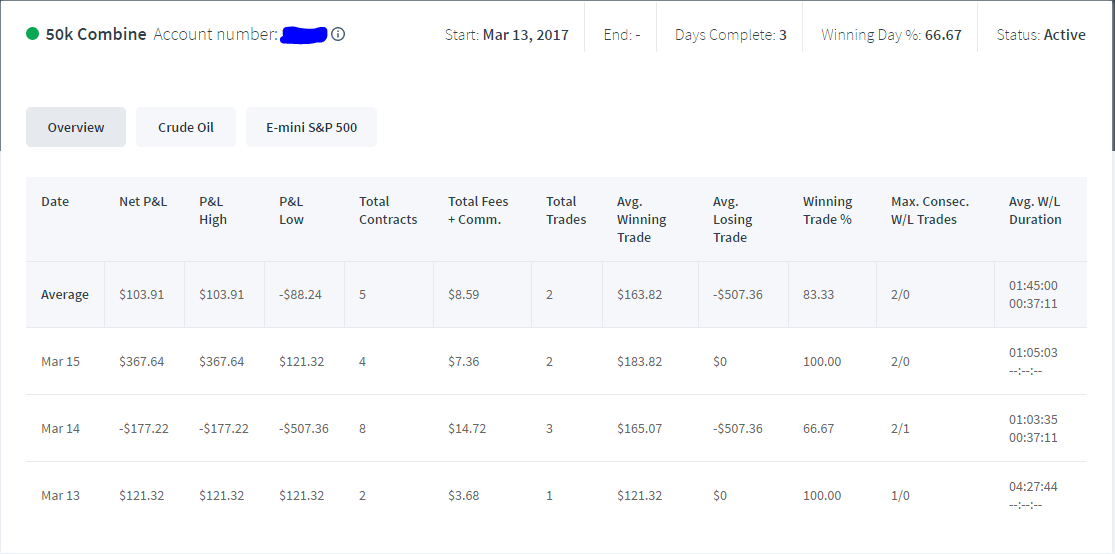Screen dimensions: 1115x554
Task: Click the Winning Day % statistic
Action: (891, 34)
